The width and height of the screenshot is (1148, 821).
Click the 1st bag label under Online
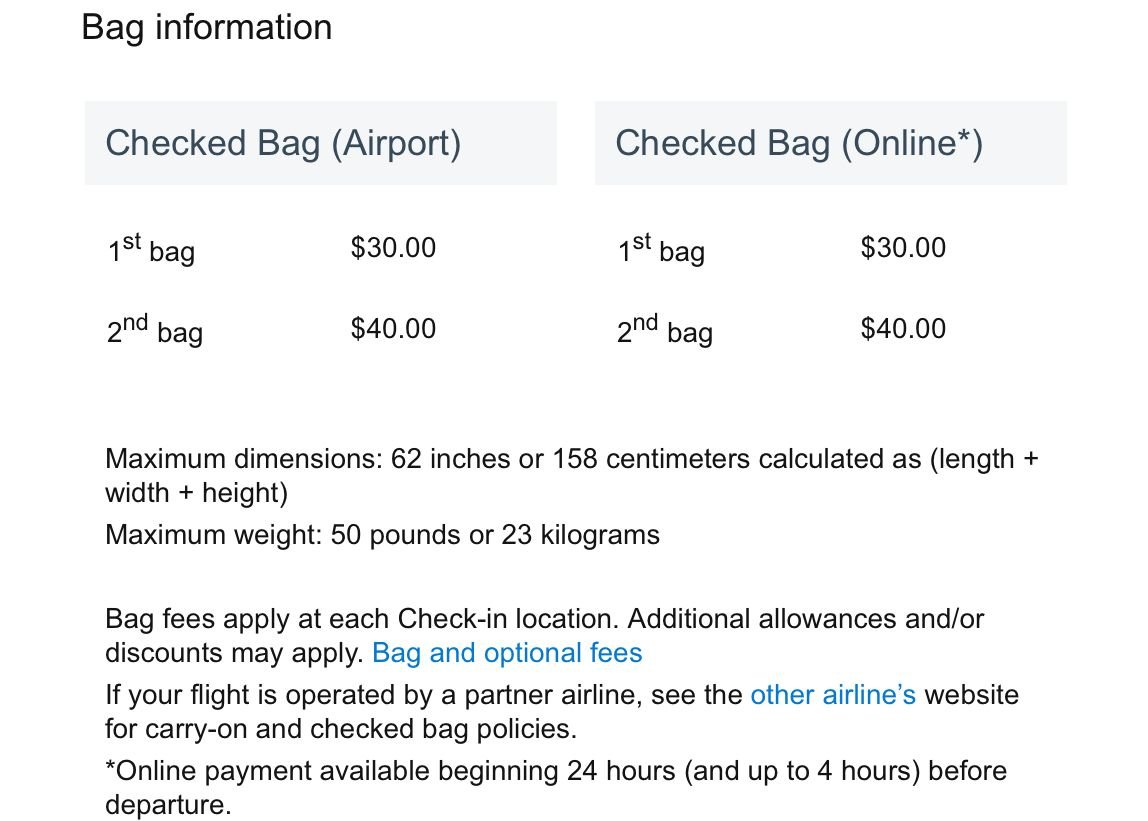click(661, 249)
